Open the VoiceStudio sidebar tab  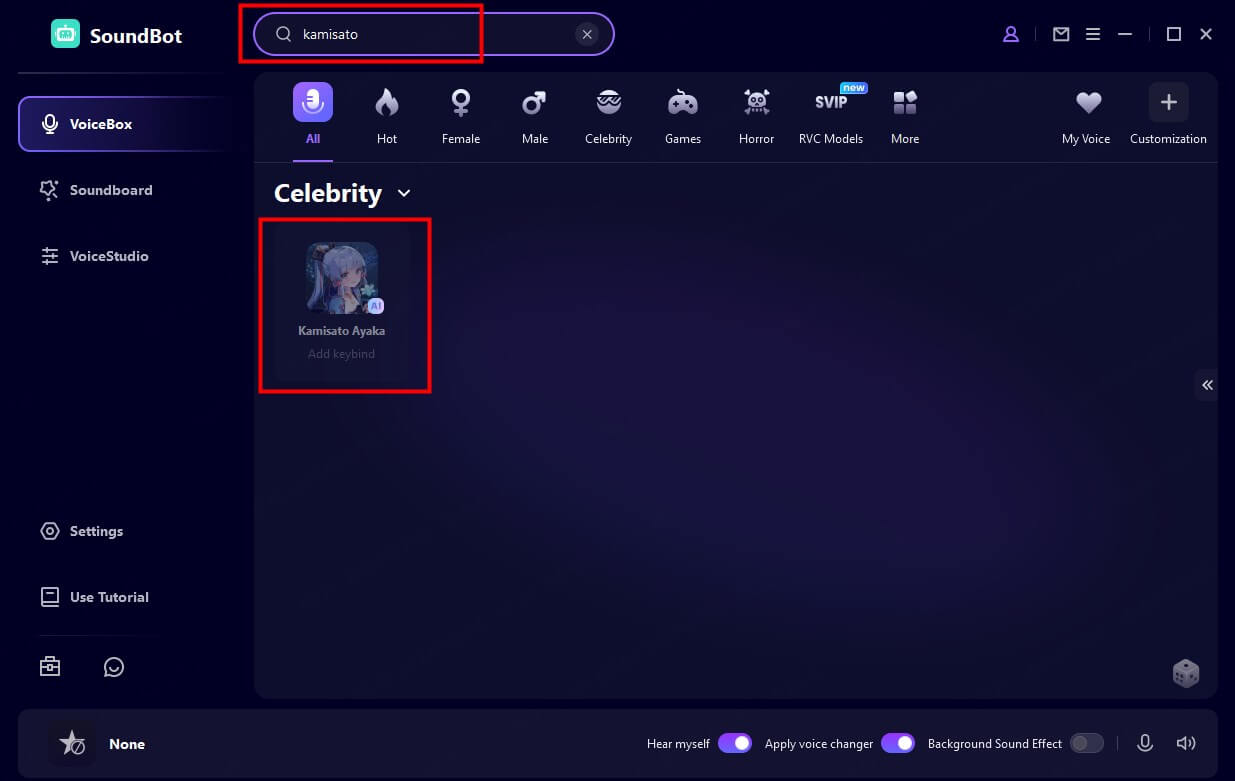click(x=108, y=256)
